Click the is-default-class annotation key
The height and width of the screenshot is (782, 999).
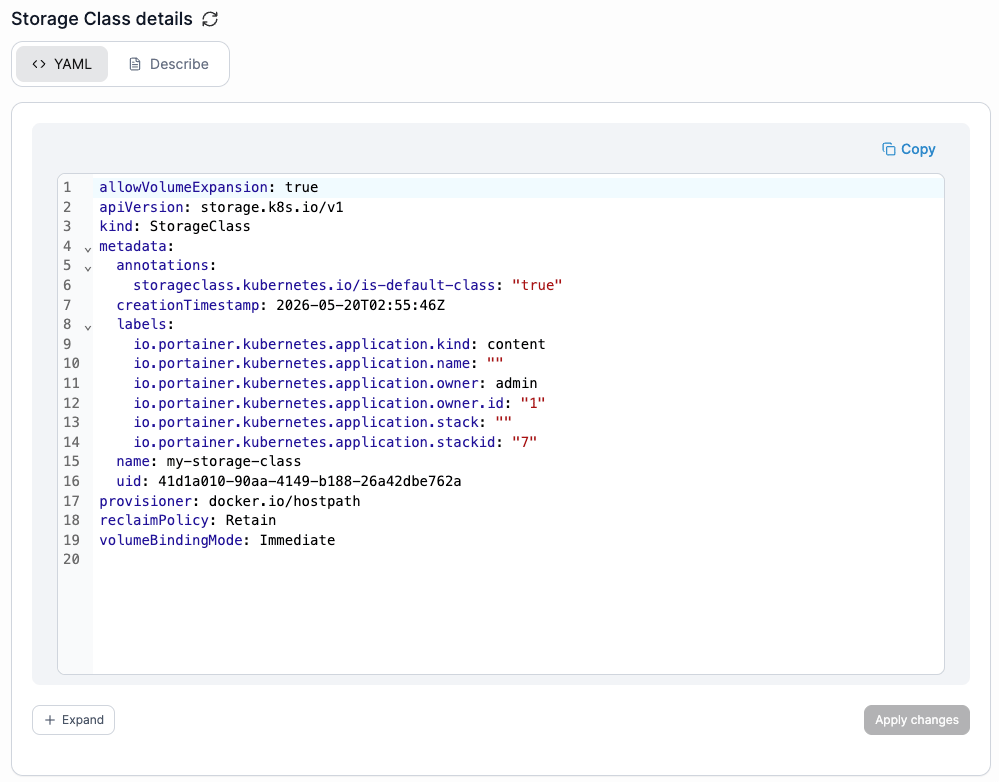tap(314, 285)
